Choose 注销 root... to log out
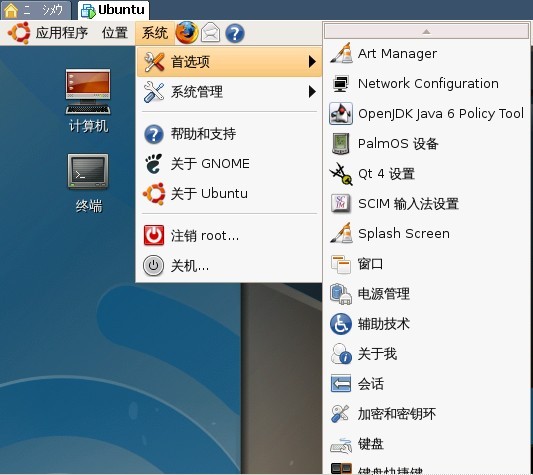Viewport: 533px width, 475px height. [229, 235]
